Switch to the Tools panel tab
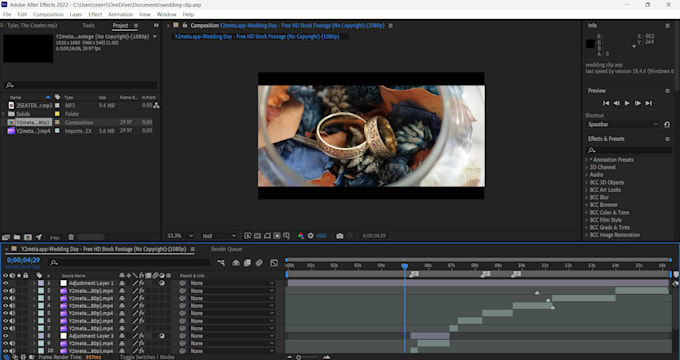 pyautogui.click(x=88, y=26)
